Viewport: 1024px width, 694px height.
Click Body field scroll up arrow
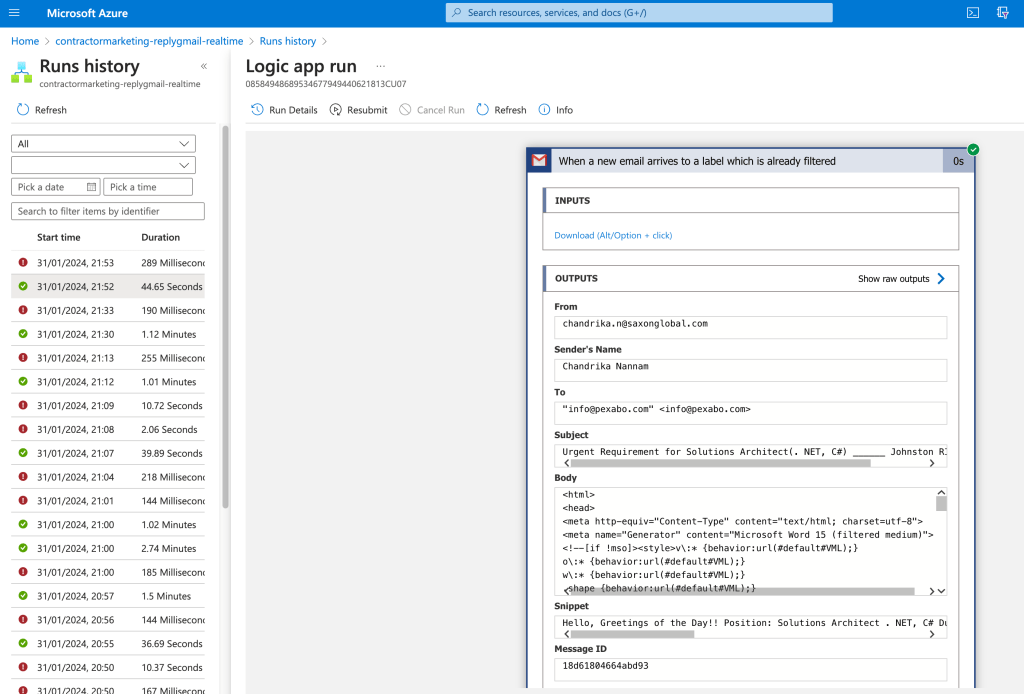(941, 492)
